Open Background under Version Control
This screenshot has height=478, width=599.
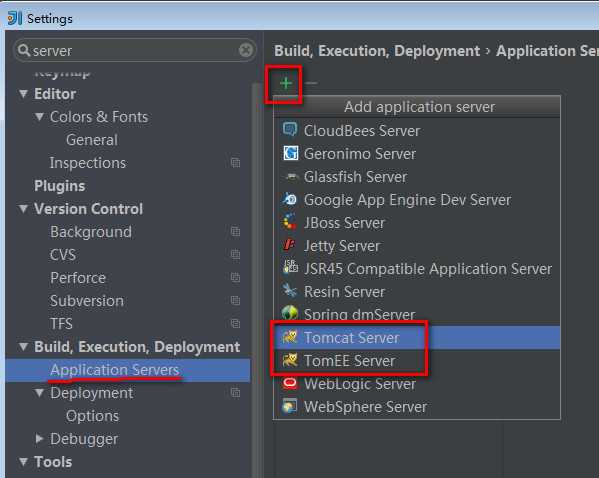91,232
